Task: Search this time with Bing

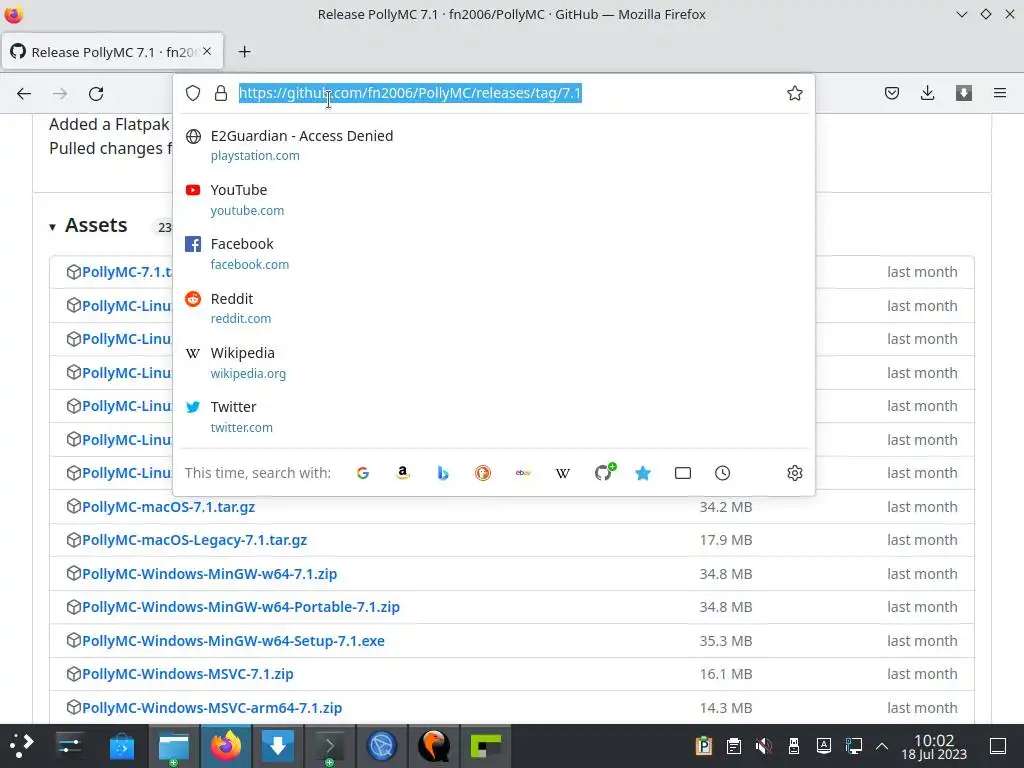Action: [x=443, y=473]
